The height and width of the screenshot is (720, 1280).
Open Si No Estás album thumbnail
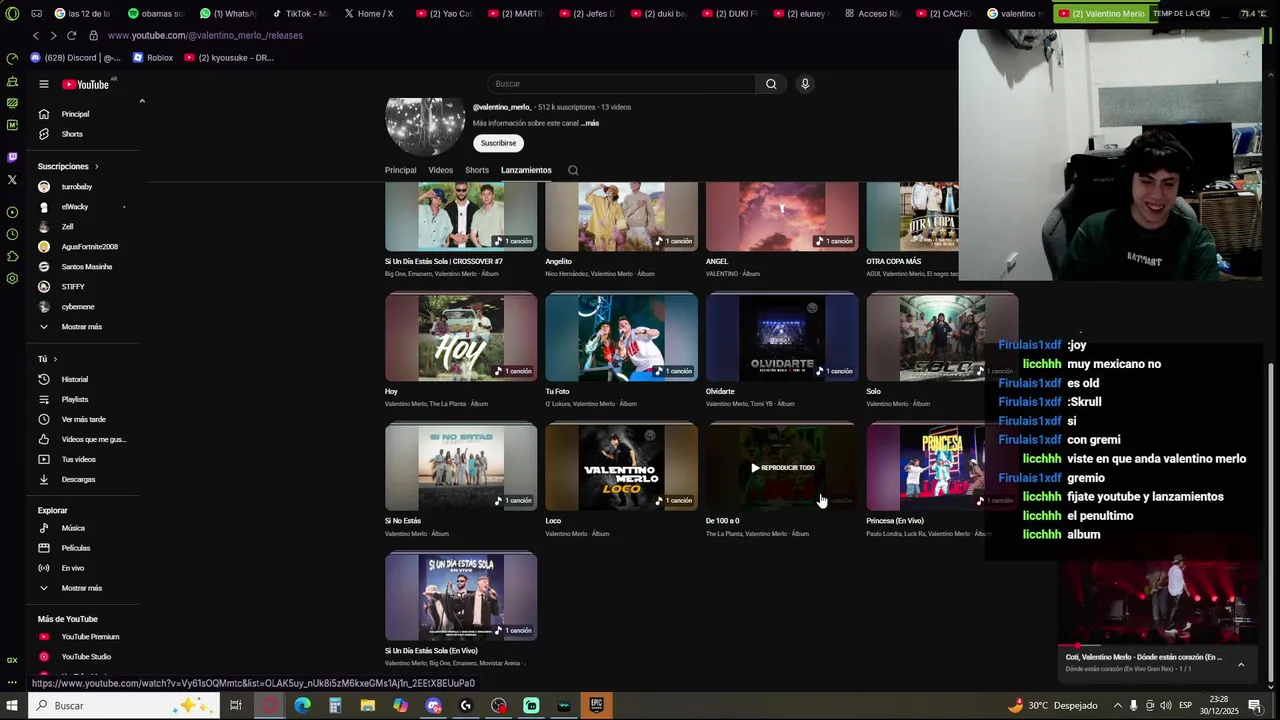[x=461, y=467]
